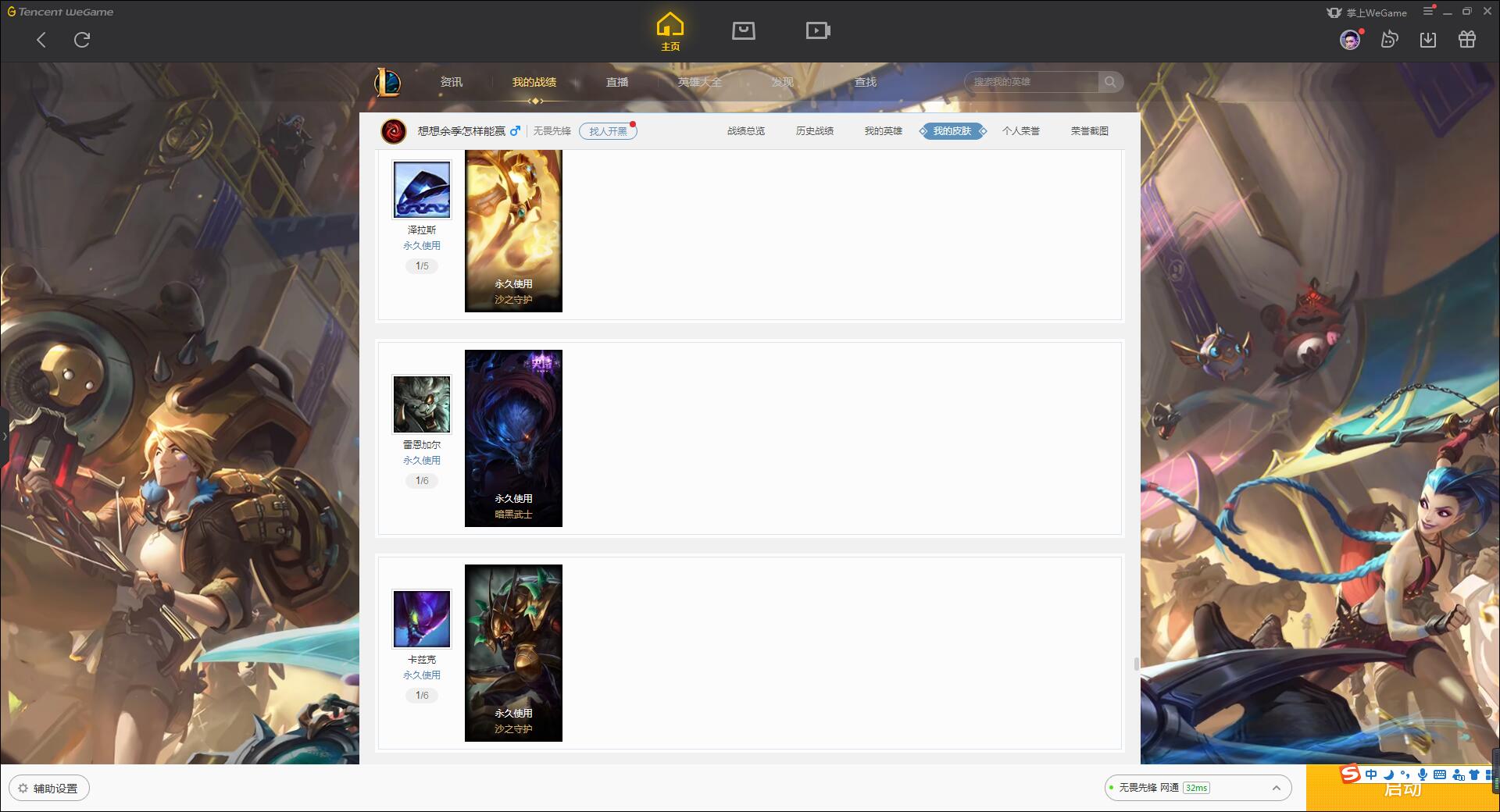Open the 泽拉斯 沙之守护 skin card
1500x812 pixels.
coord(513,231)
